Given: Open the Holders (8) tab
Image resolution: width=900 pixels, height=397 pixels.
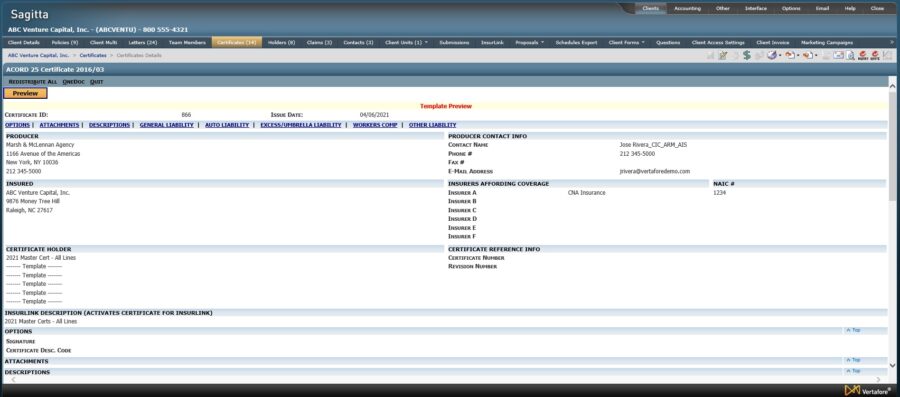Looking at the screenshot, I should tap(281, 42).
